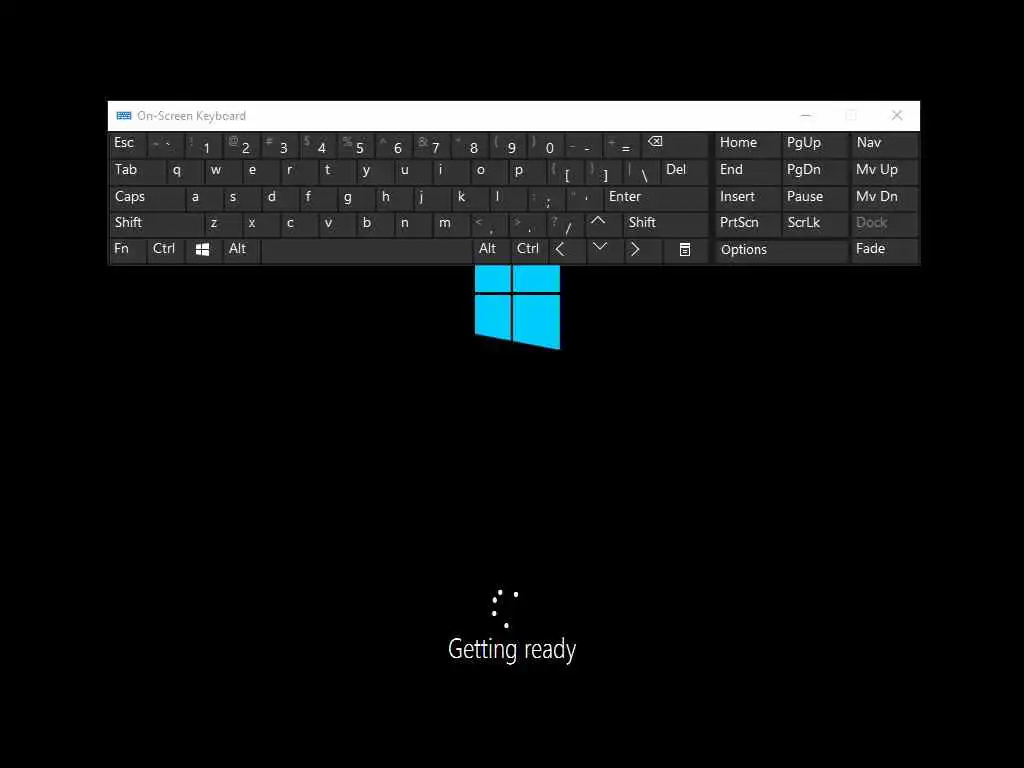Image resolution: width=1024 pixels, height=768 pixels.
Task: Toggle the left Alt key
Action: point(240,250)
